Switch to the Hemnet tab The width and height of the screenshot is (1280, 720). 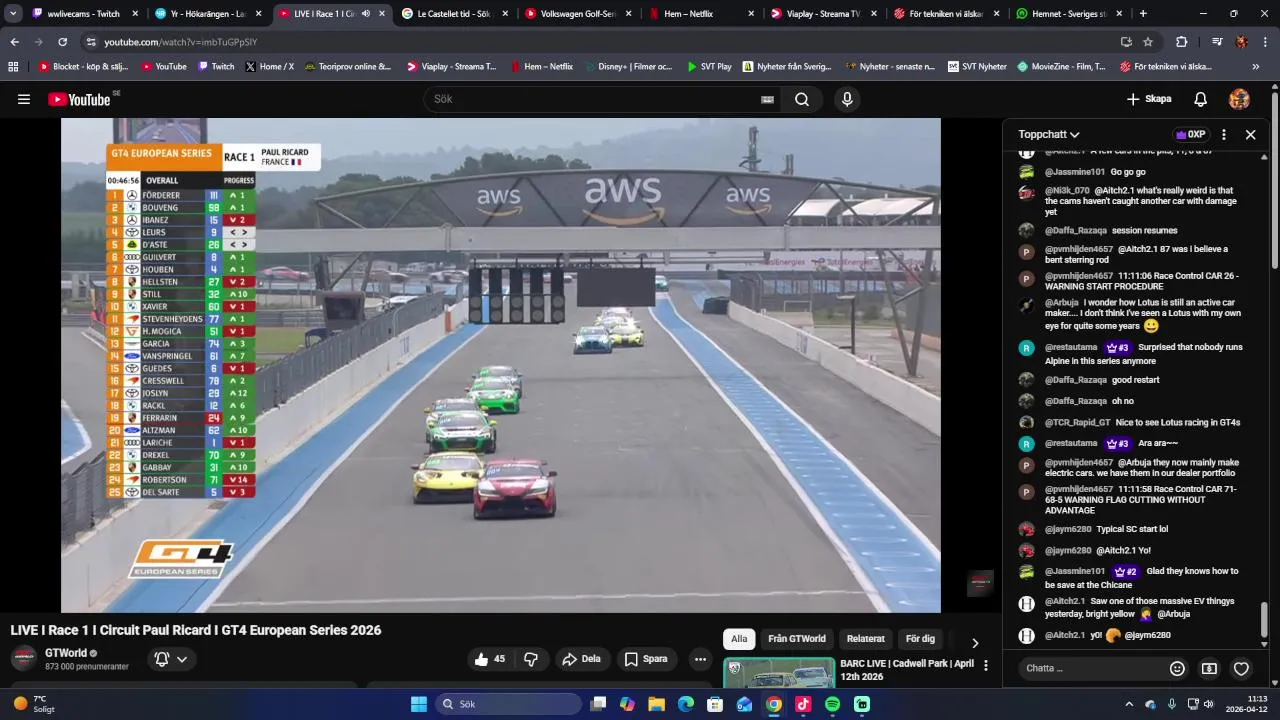point(1069,14)
